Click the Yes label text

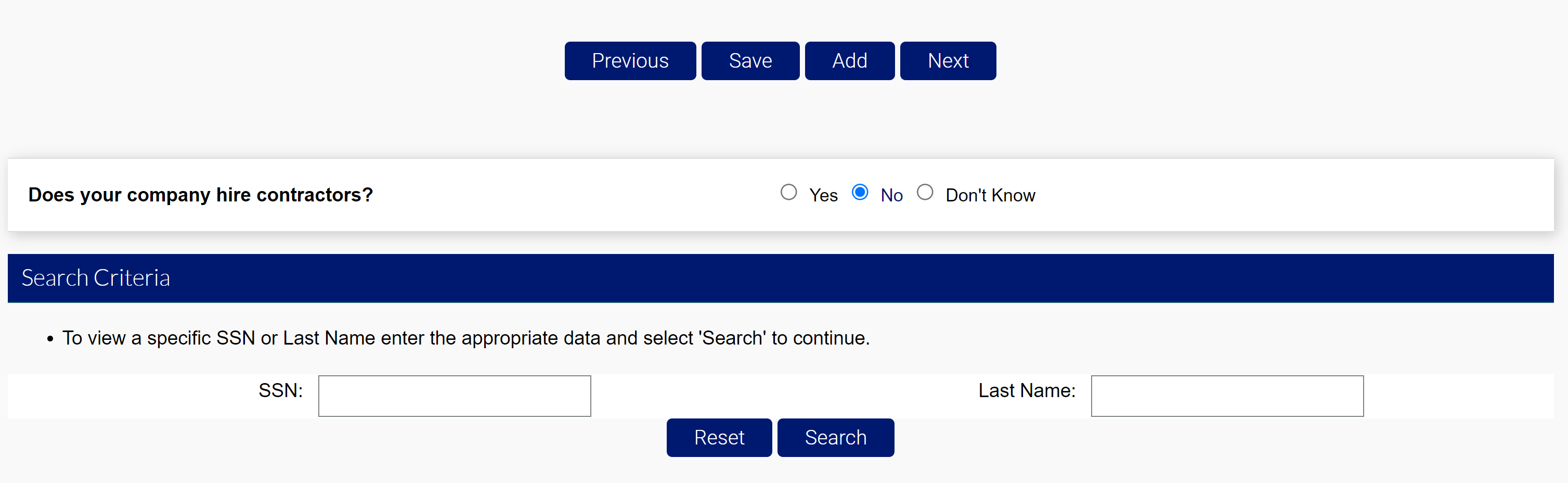[x=823, y=195]
